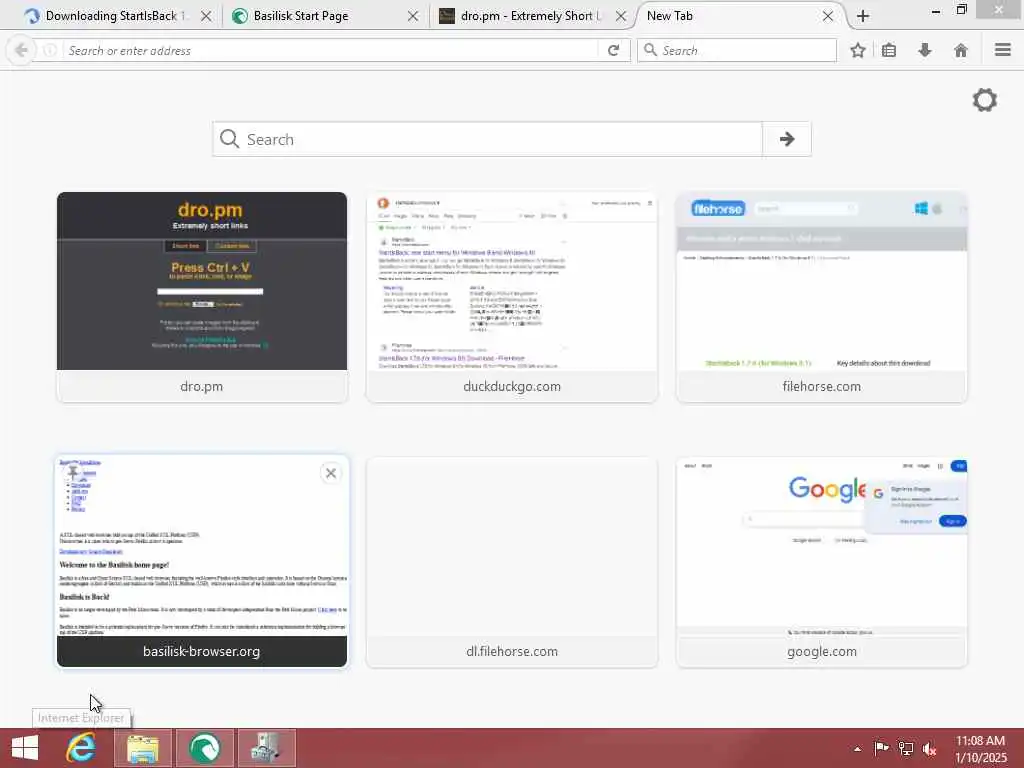Open network status tray icon
The width and height of the screenshot is (1024, 768).
[906, 748]
